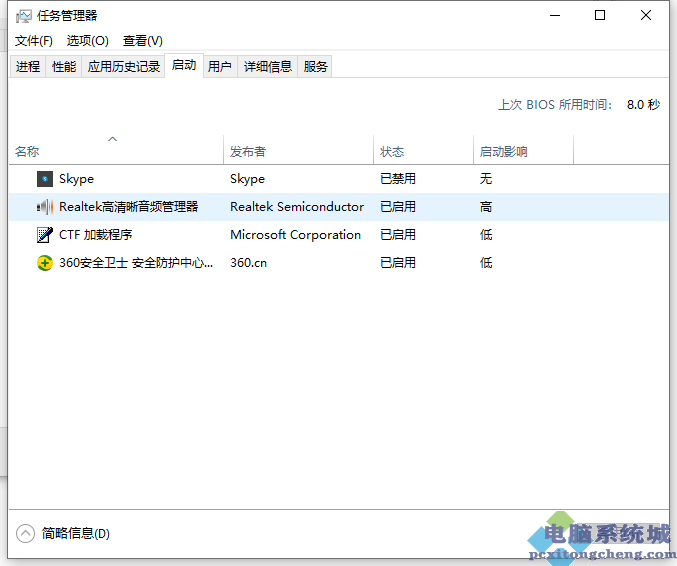Close the Task Manager window
The height and width of the screenshot is (566, 677).
pos(646,16)
